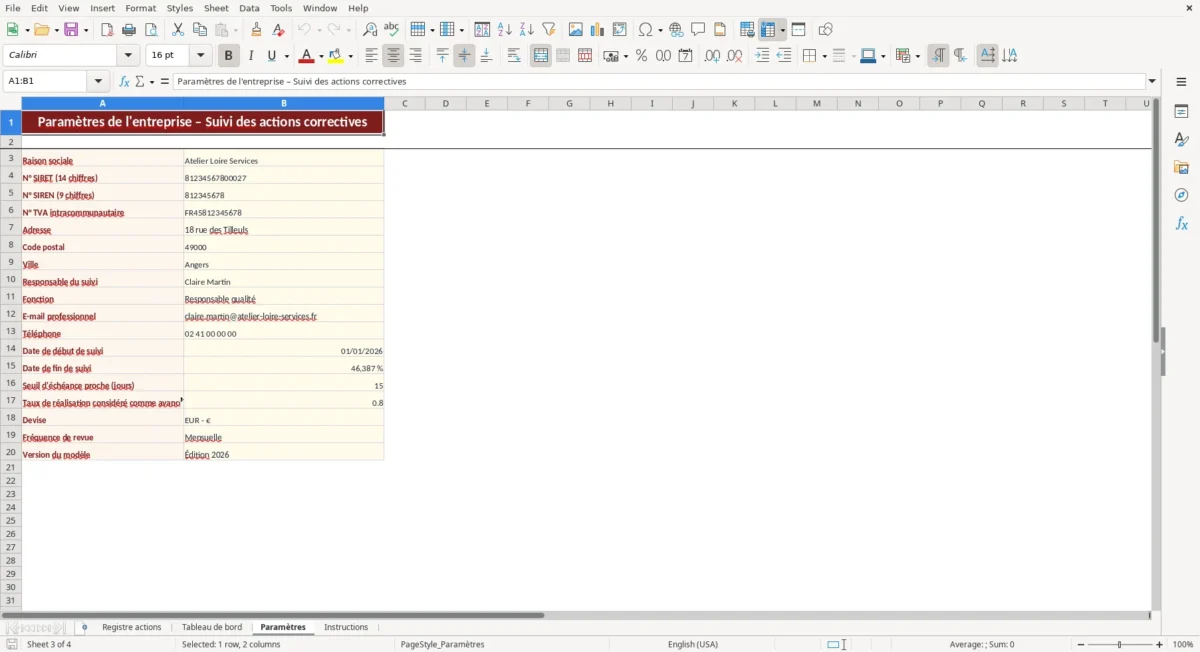
Task: Copy the selection with the Copy icon
Action: (200, 30)
